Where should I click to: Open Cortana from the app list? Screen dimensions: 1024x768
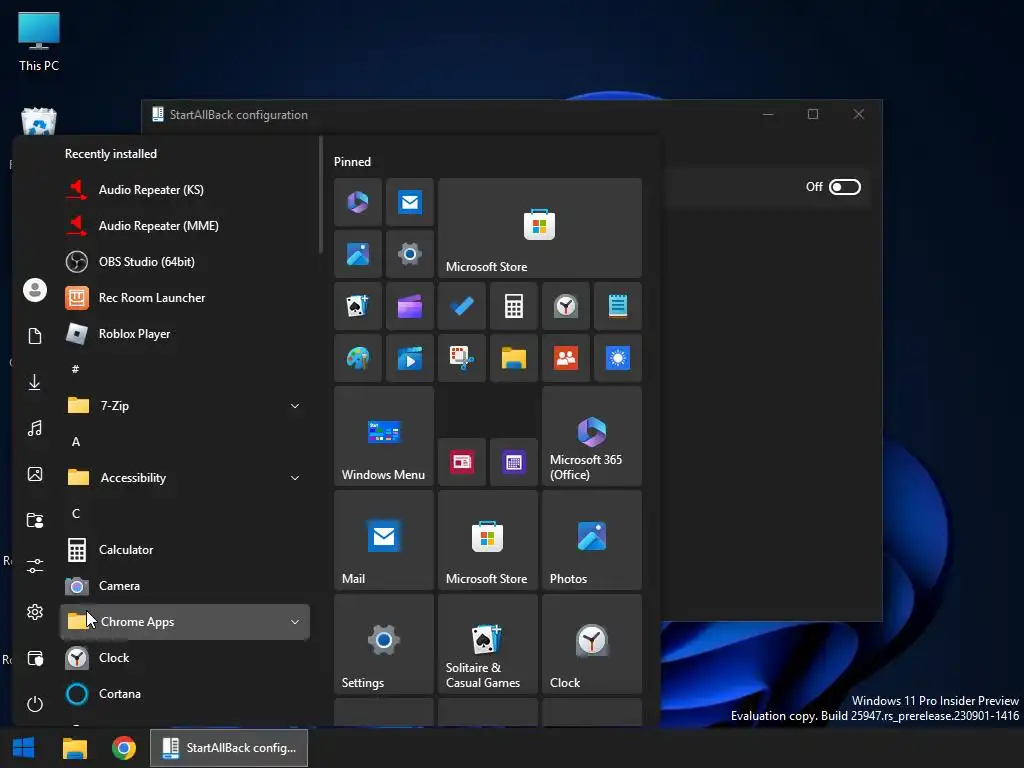185,694
